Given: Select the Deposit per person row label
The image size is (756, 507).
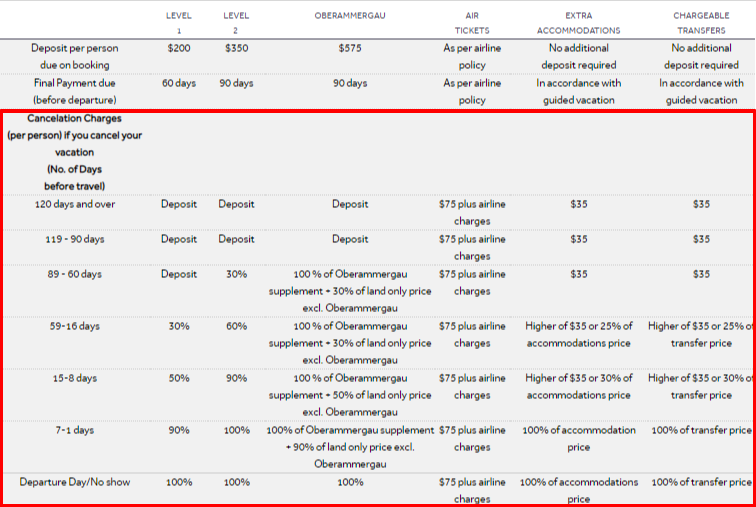Looking at the screenshot, I should pyautogui.click(x=75, y=56).
